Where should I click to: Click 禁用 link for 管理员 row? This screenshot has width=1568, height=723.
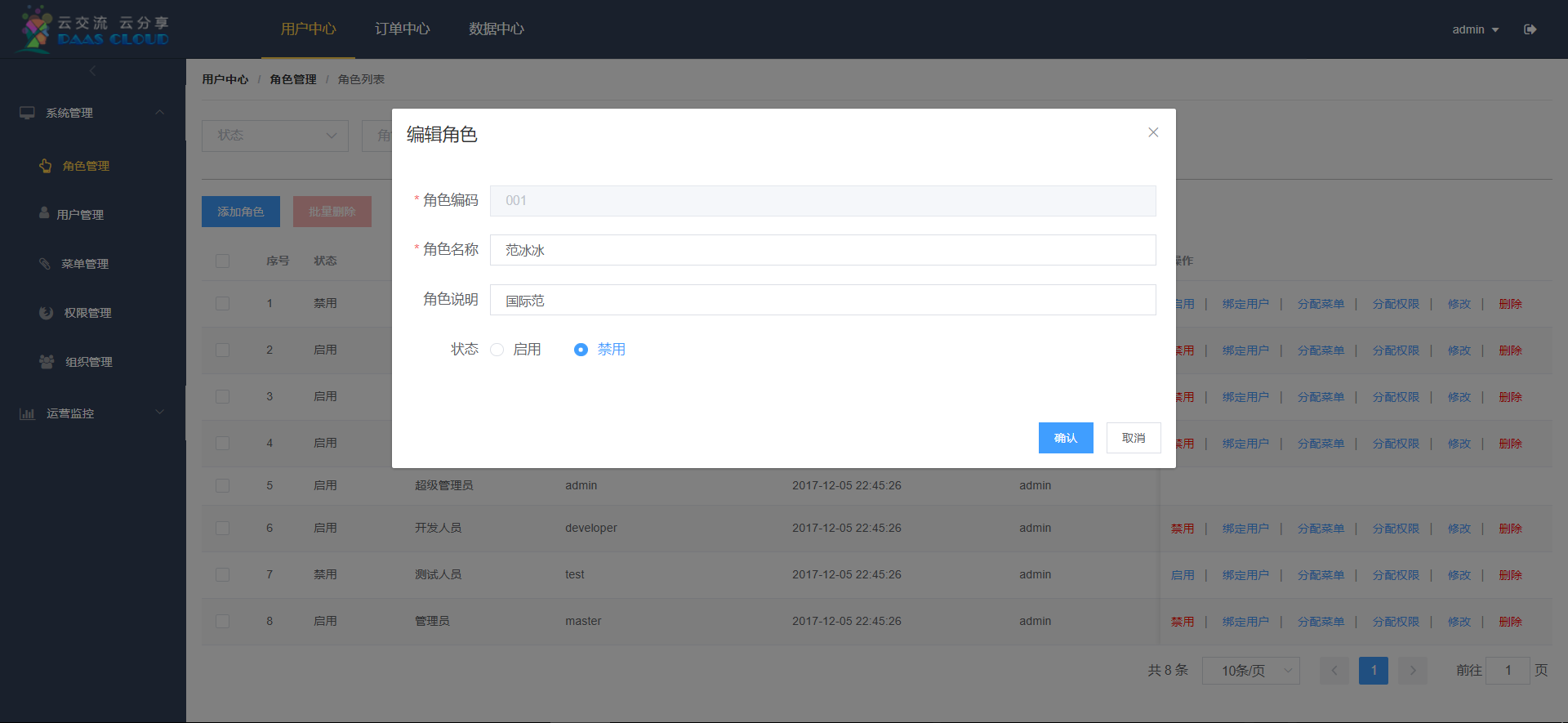tap(1183, 622)
